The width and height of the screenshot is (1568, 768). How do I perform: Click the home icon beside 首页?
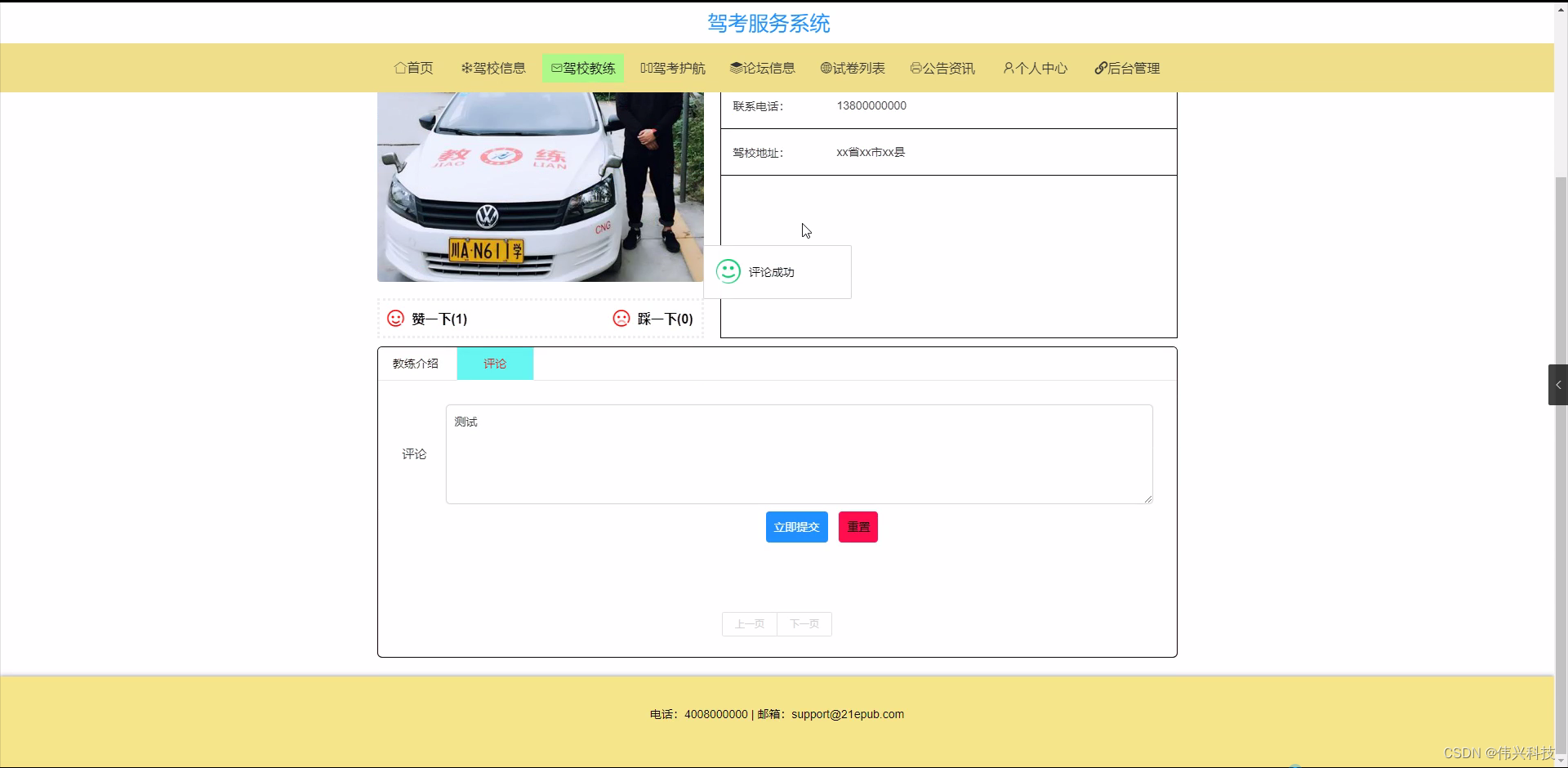pyautogui.click(x=399, y=68)
